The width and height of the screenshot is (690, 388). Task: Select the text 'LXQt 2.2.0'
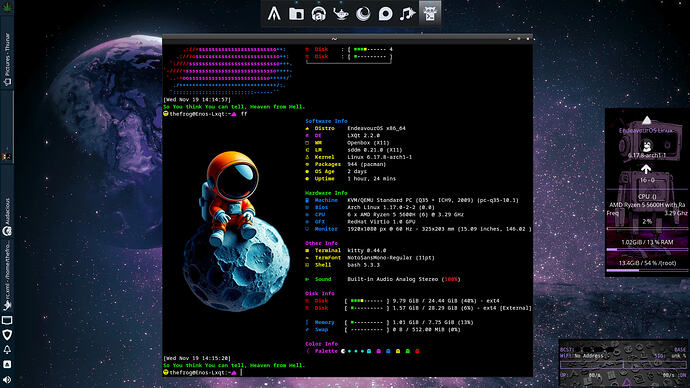coord(363,135)
